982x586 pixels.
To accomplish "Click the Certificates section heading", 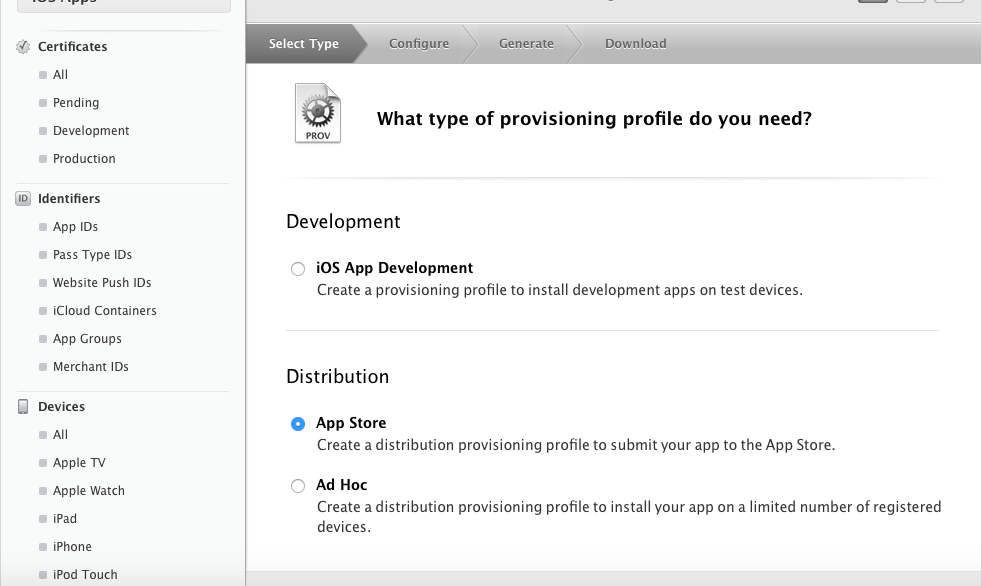I will [73, 47].
